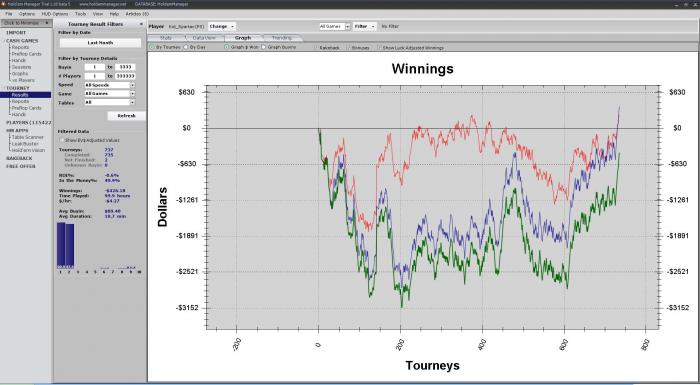Click the Last Month date filter button

coord(100,43)
